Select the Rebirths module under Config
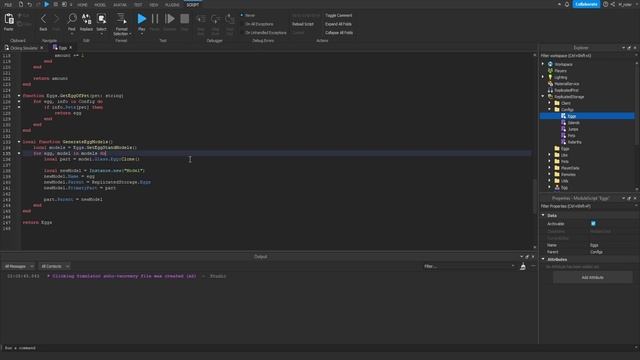640x360 pixels. point(574,142)
